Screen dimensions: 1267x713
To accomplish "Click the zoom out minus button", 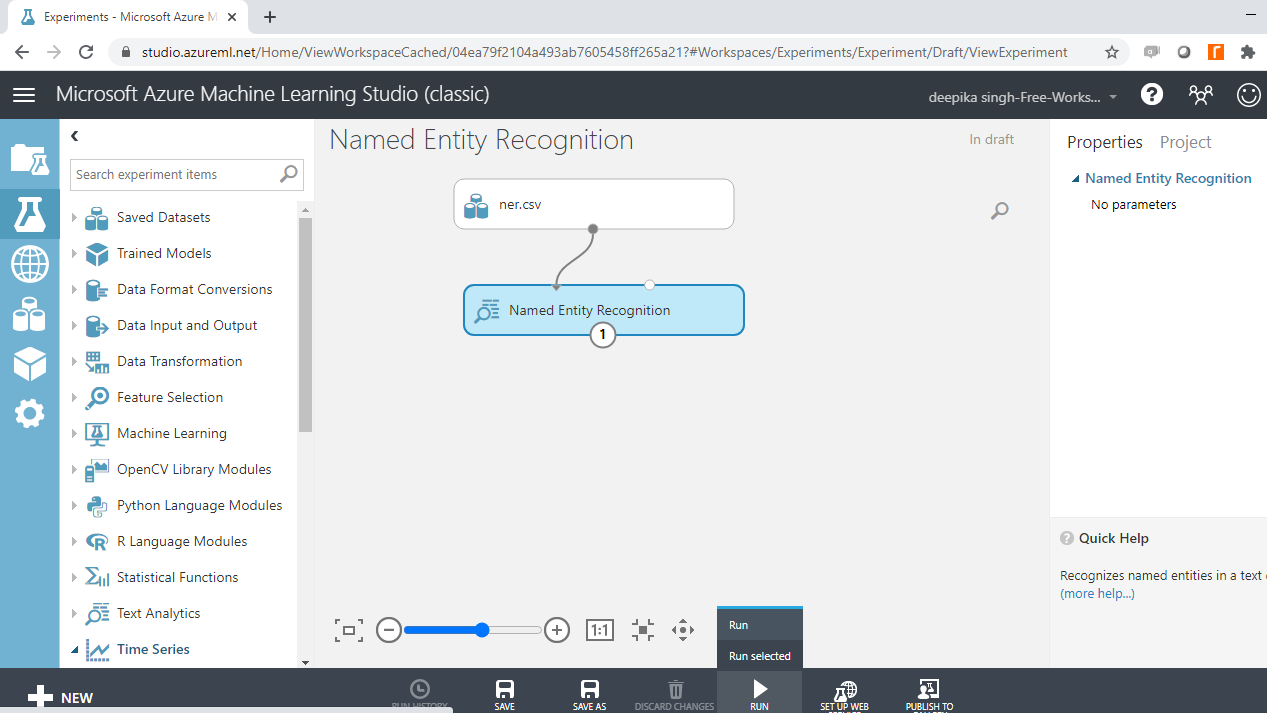I will [389, 630].
